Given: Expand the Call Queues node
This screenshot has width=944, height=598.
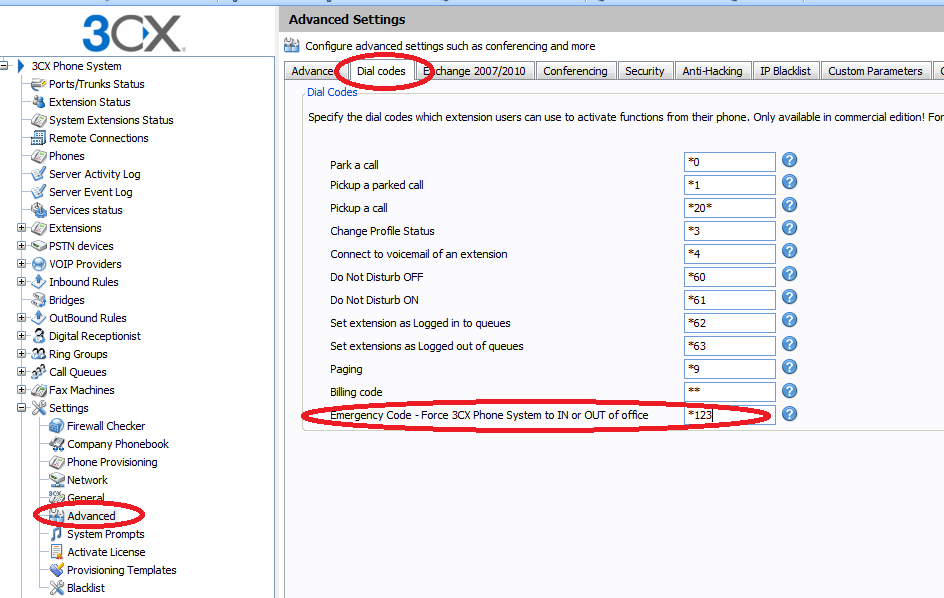Looking at the screenshot, I should pyautogui.click(x=22, y=372).
